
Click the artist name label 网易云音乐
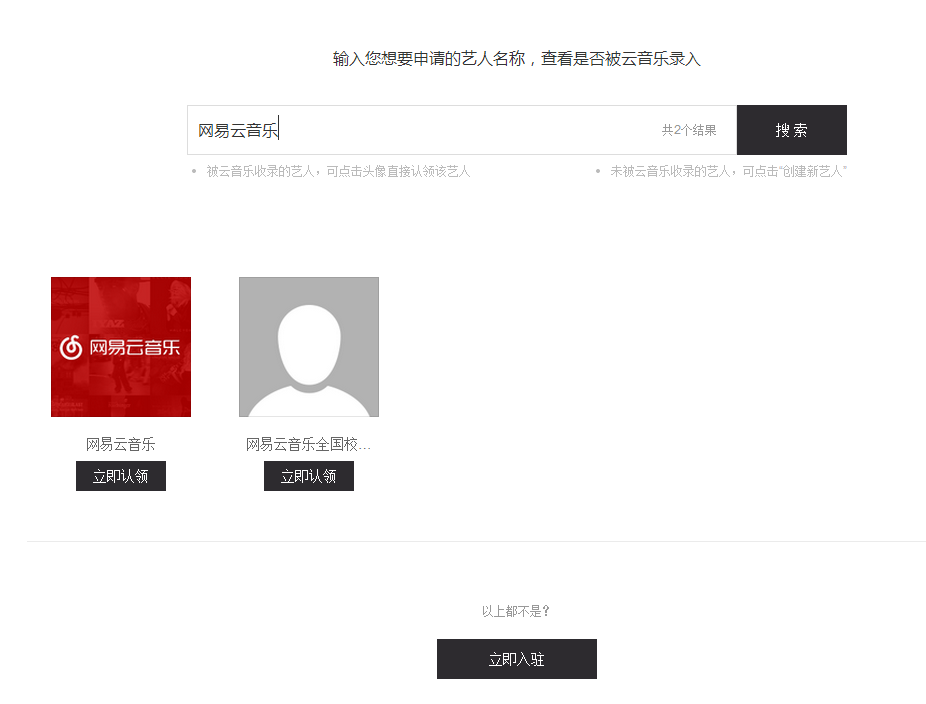[x=120, y=444]
